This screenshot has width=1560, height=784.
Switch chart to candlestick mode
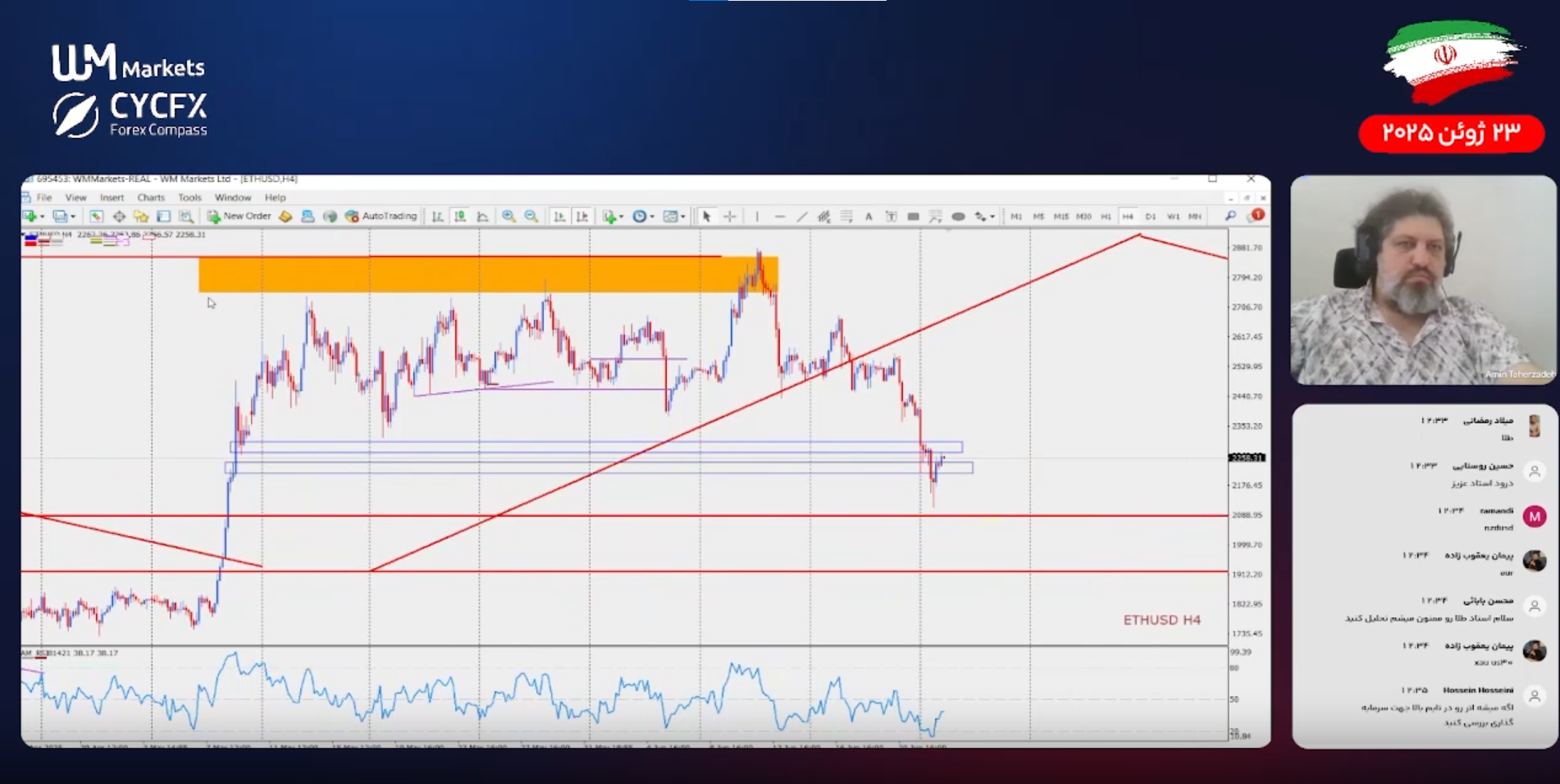460,217
